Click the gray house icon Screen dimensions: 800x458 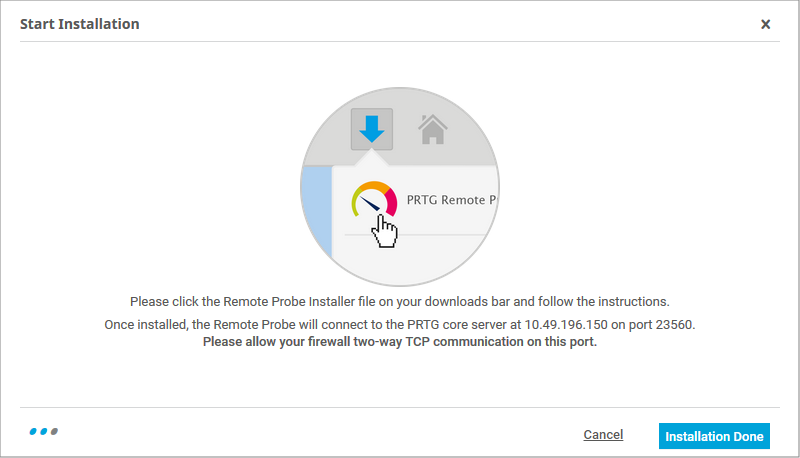(432, 129)
